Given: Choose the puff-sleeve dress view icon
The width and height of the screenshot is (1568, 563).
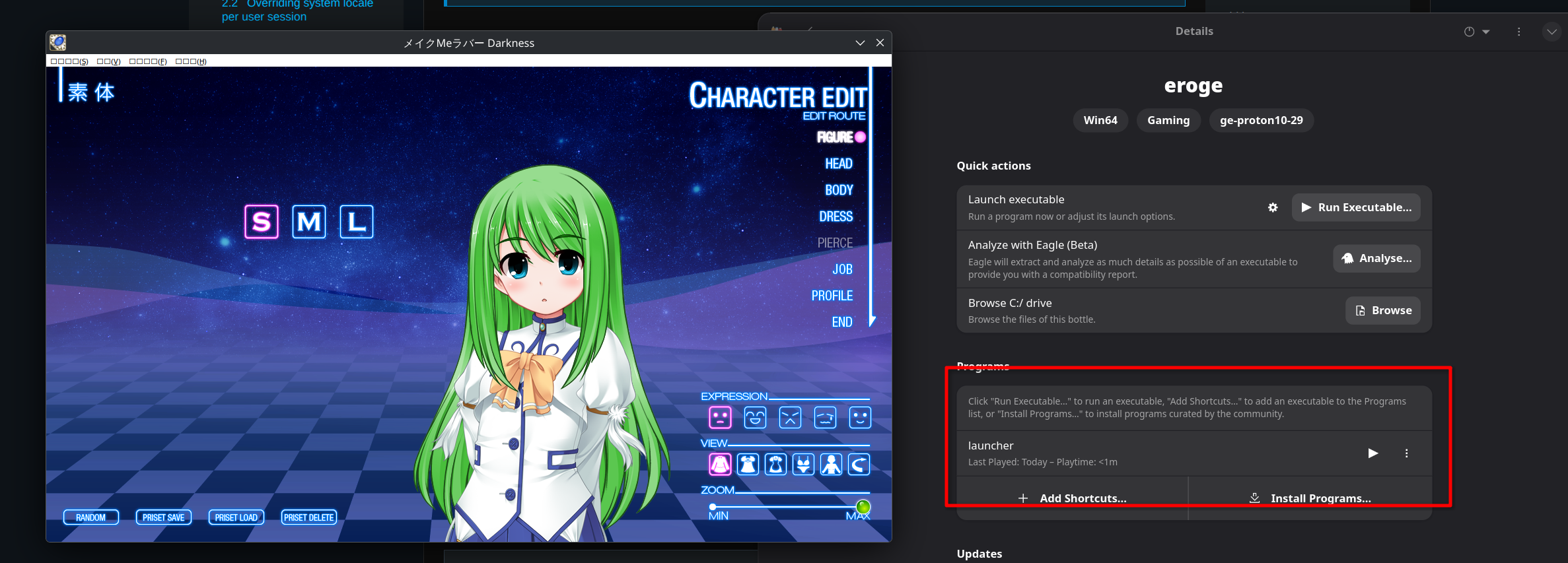Looking at the screenshot, I should coord(748,465).
